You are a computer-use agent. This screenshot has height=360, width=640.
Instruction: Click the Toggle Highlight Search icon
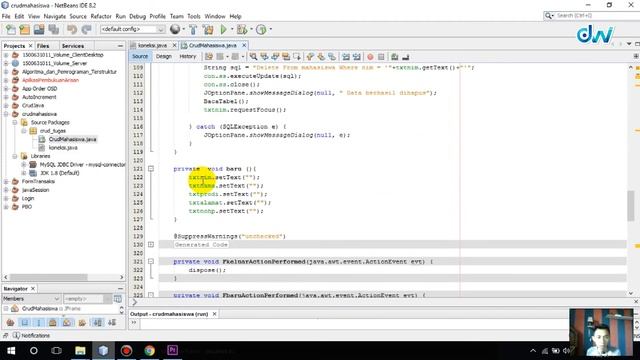(x=286, y=57)
